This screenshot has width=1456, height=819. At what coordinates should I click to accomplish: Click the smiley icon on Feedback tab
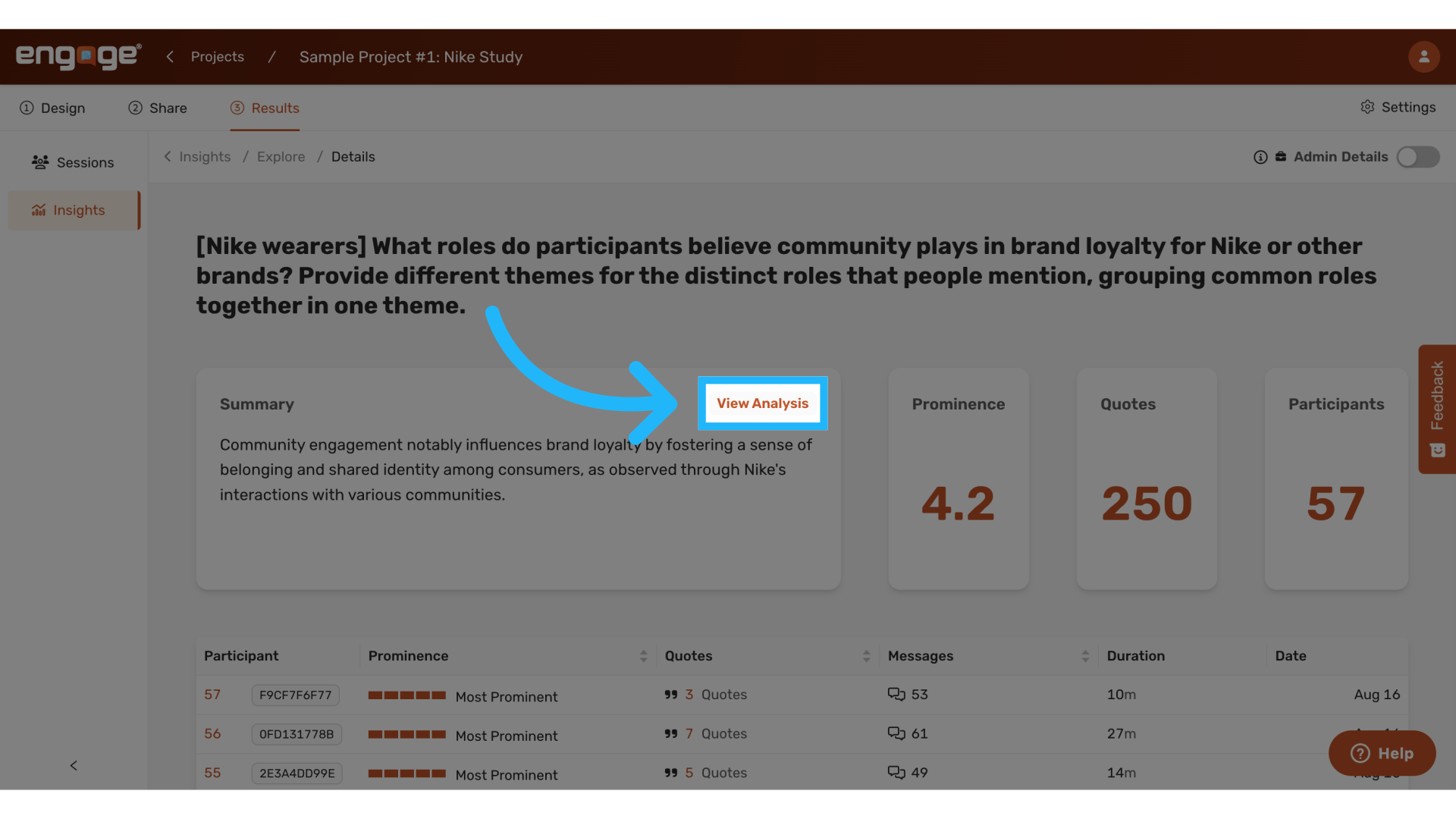(x=1438, y=450)
